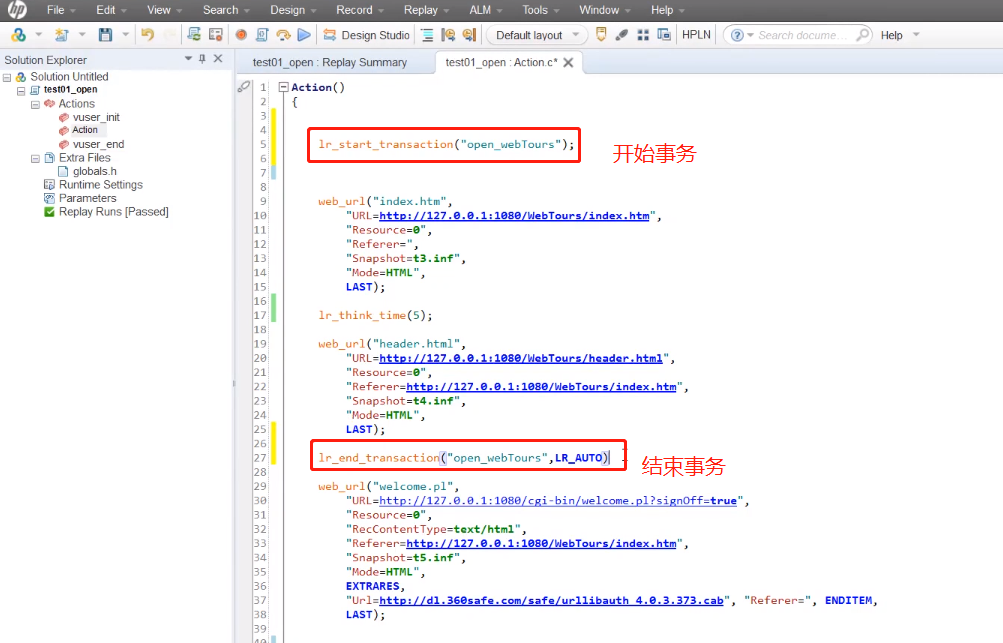Start recording with the red Record icon

tap(241, 35)
